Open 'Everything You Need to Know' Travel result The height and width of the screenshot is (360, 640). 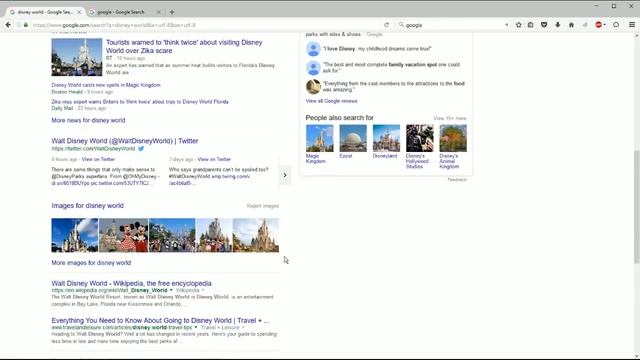(x=160, y=320)
